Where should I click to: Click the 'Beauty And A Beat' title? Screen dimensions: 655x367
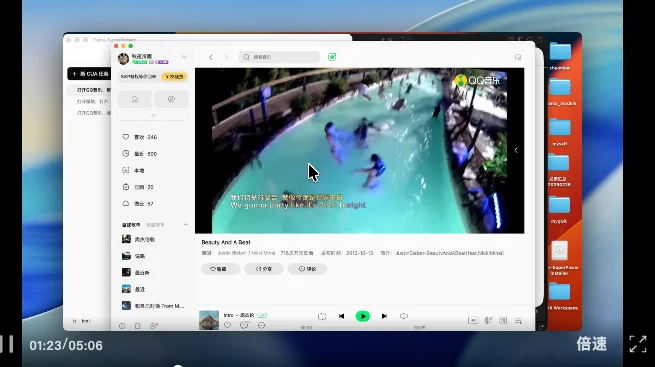[226, 242]
